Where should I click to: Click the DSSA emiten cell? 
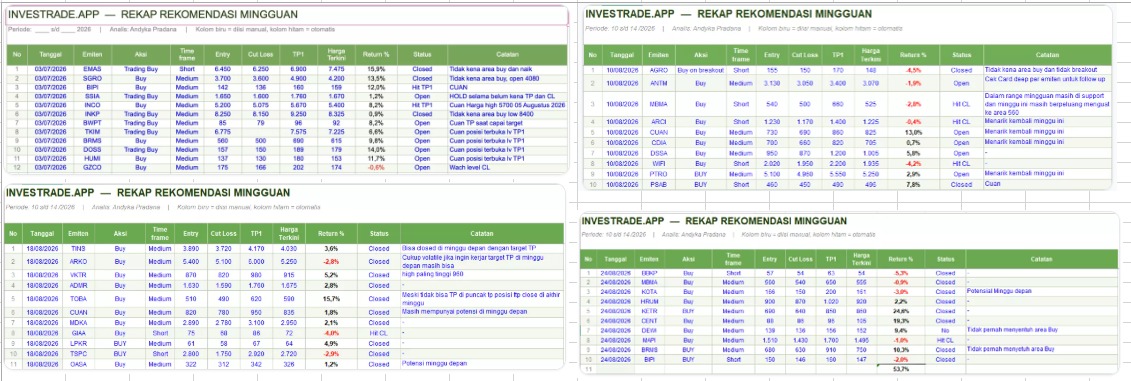click(x=658, y=153)
